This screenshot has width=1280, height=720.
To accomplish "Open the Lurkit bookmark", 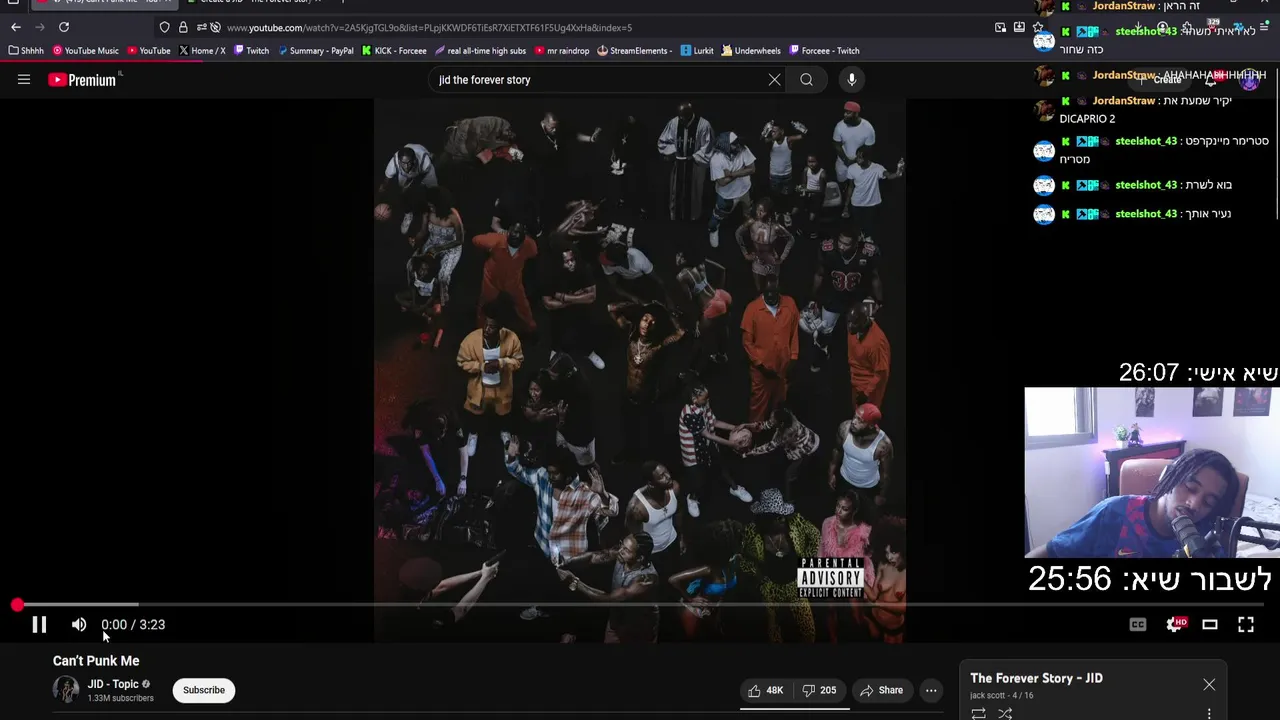I will point(697,51).
